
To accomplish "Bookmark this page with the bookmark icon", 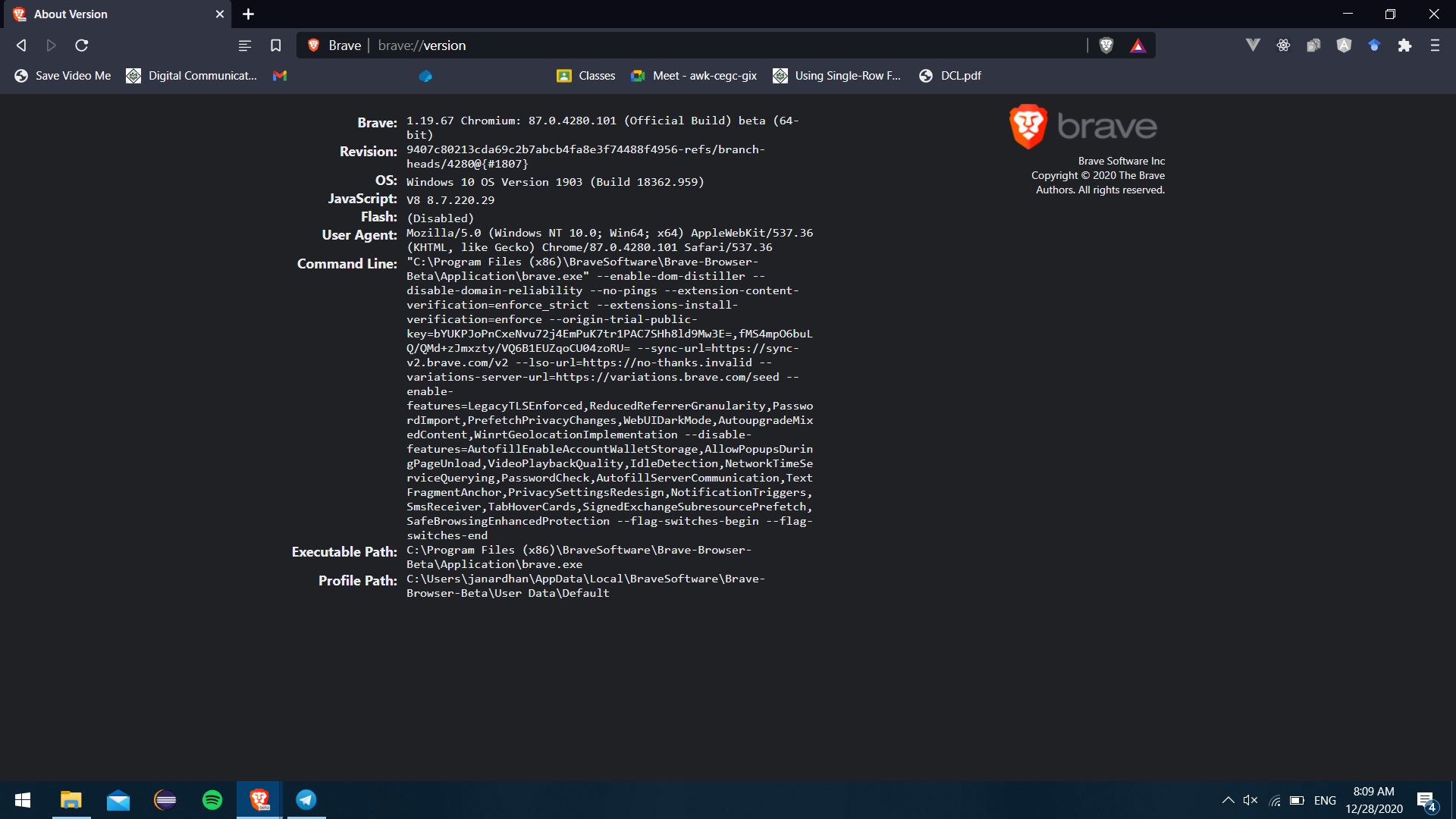I will 276,45.
